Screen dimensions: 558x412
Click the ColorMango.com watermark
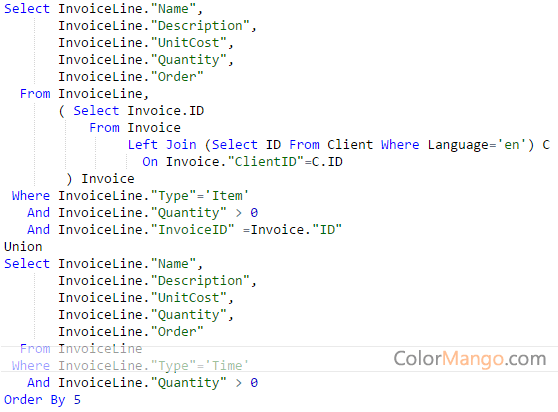(x=470, y=359)
